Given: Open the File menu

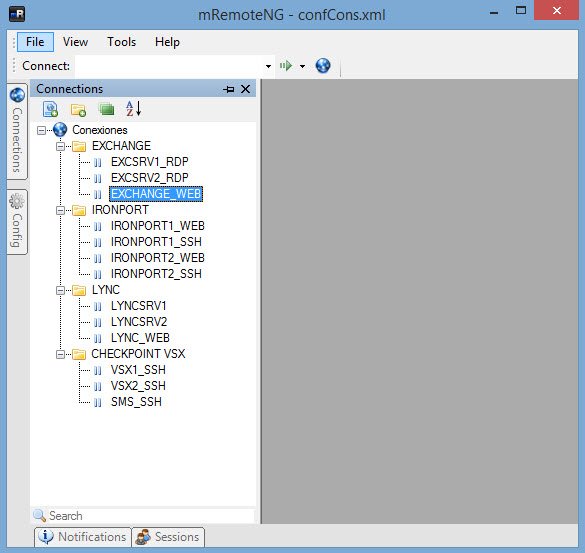Looking at the screenshot, I should (35, 42).
